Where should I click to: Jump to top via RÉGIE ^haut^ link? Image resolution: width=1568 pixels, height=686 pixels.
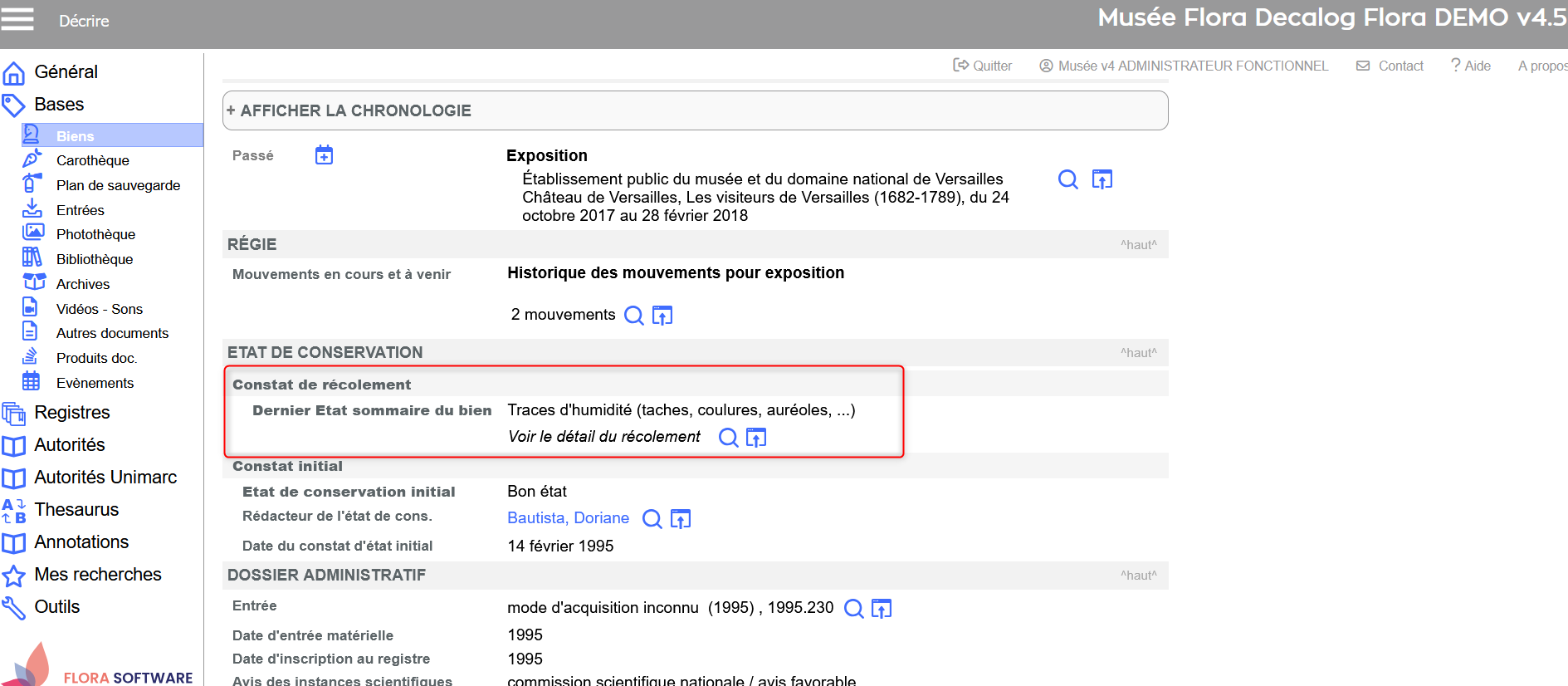coord(1138,245)
